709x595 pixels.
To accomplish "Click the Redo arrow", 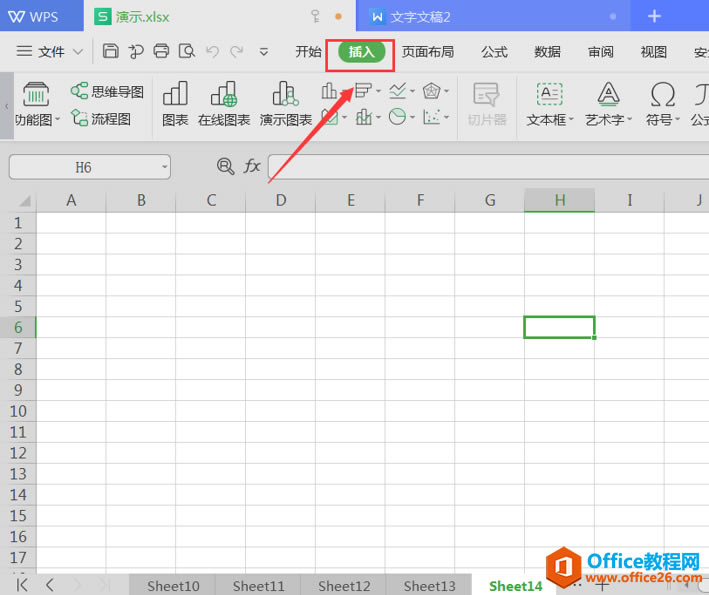I will pos(236,52).
